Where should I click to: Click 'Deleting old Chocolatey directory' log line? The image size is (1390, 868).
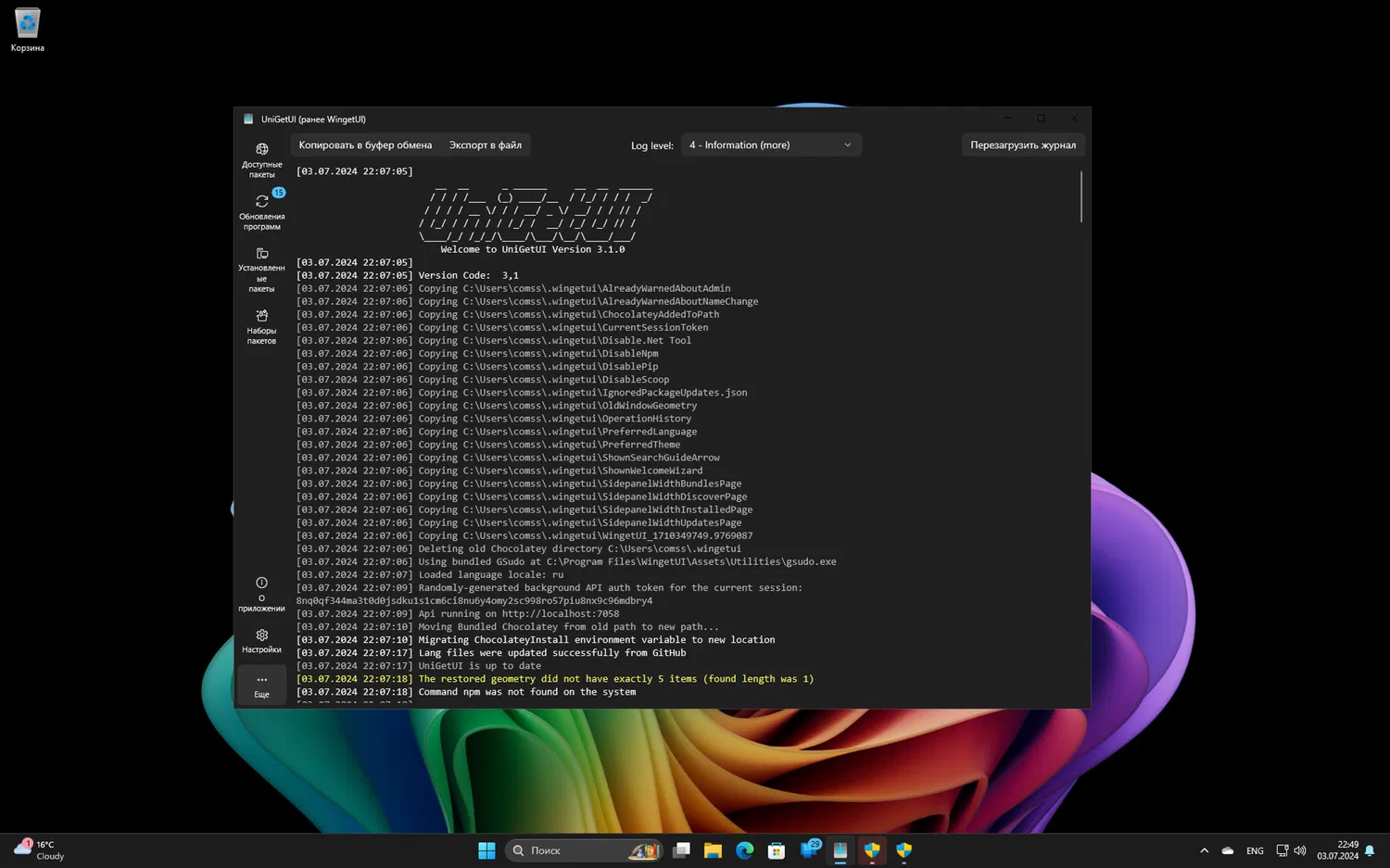pyautogui.click(x=519, y=548)
